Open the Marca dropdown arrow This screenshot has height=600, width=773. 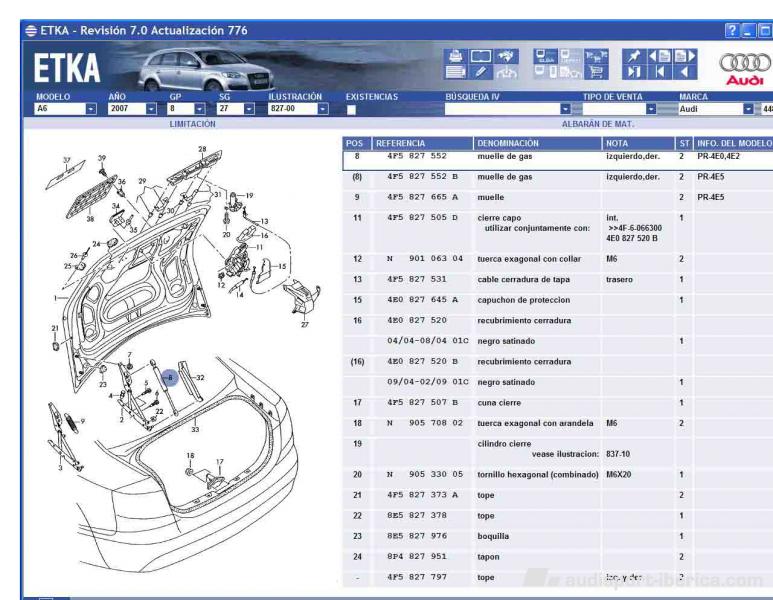tap(748, 109)
